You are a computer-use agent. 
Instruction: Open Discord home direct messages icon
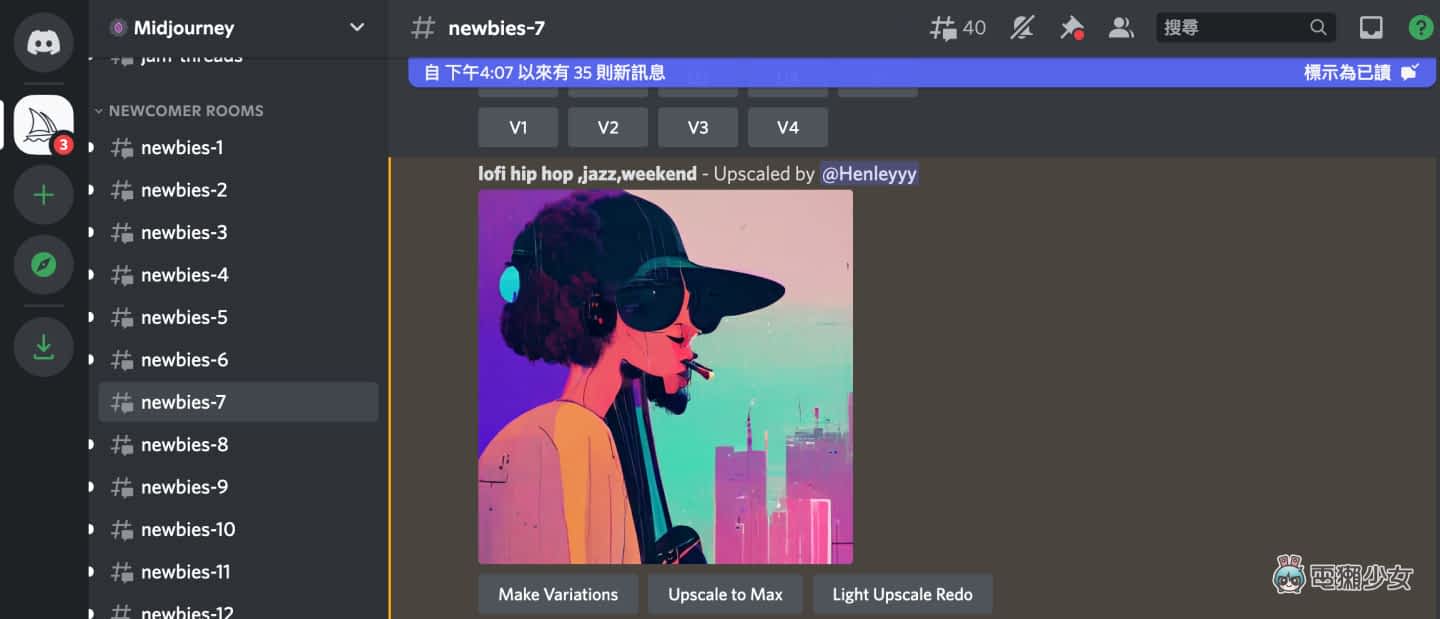pos(43,43)
